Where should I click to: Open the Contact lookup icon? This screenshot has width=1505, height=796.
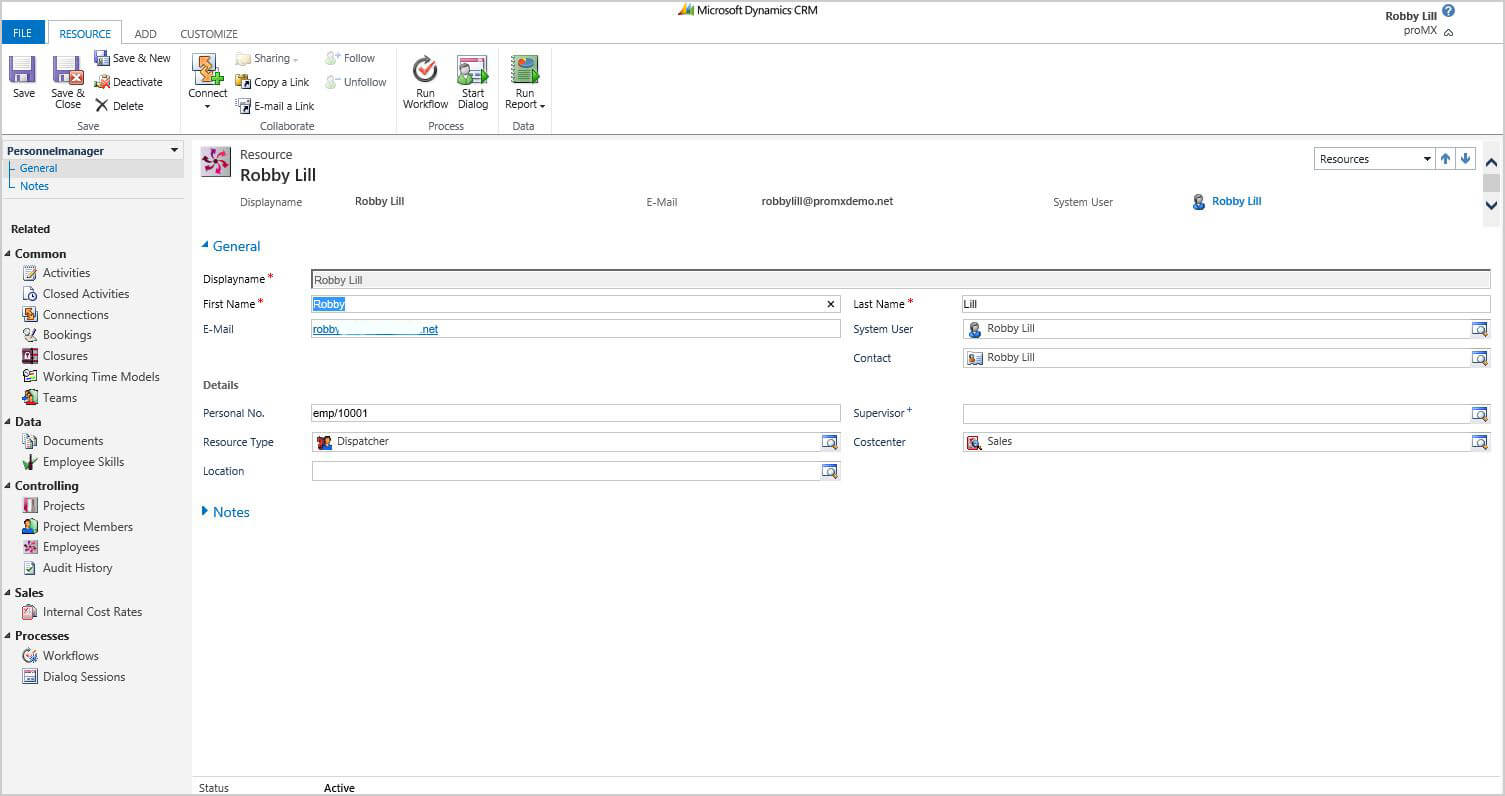click(1480, 358)
